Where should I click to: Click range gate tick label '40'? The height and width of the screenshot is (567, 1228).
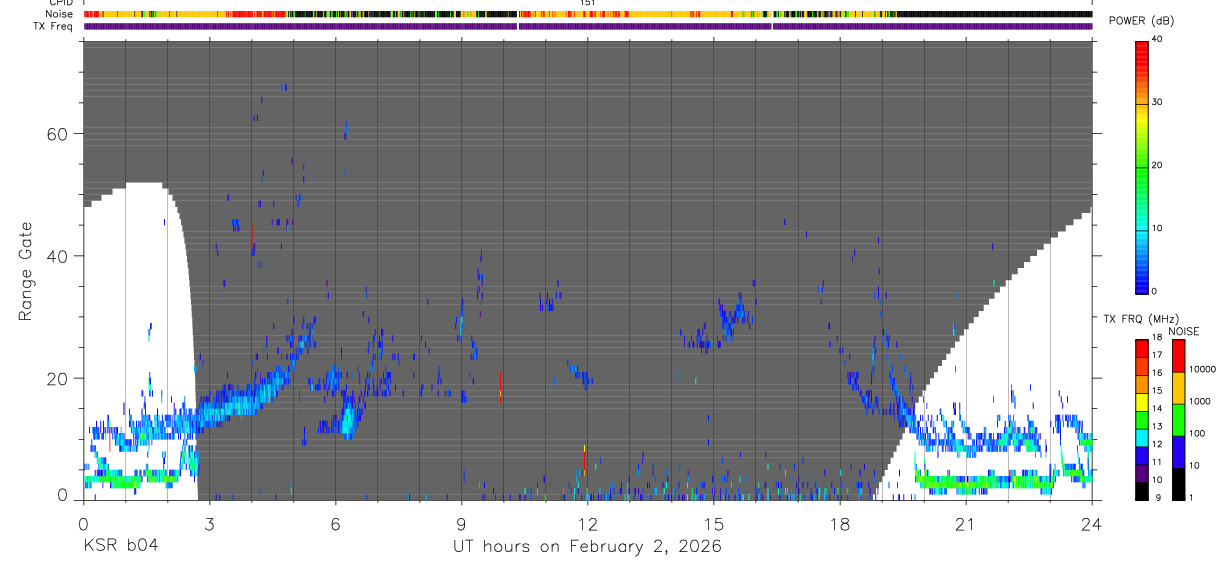59,256
